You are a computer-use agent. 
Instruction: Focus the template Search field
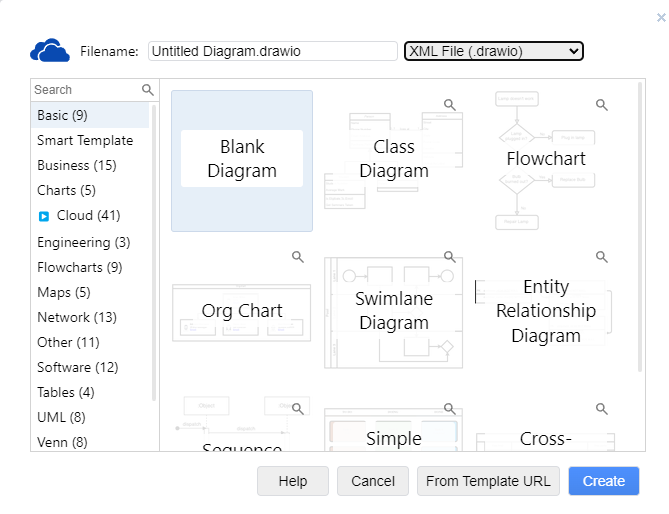pyautogui.click(x=85, y=90)
